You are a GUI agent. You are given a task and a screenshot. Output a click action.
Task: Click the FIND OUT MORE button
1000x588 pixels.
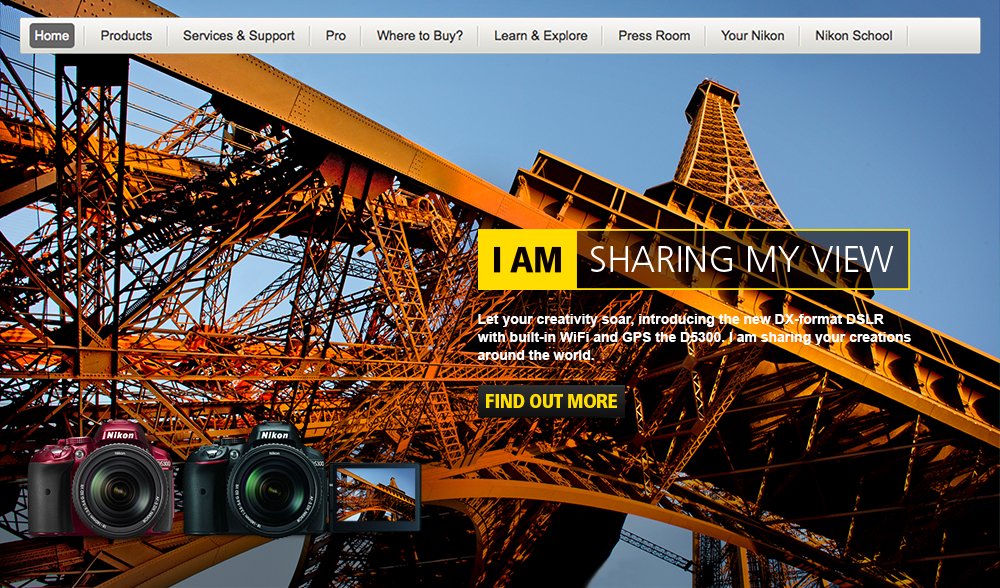pos(551,401)
